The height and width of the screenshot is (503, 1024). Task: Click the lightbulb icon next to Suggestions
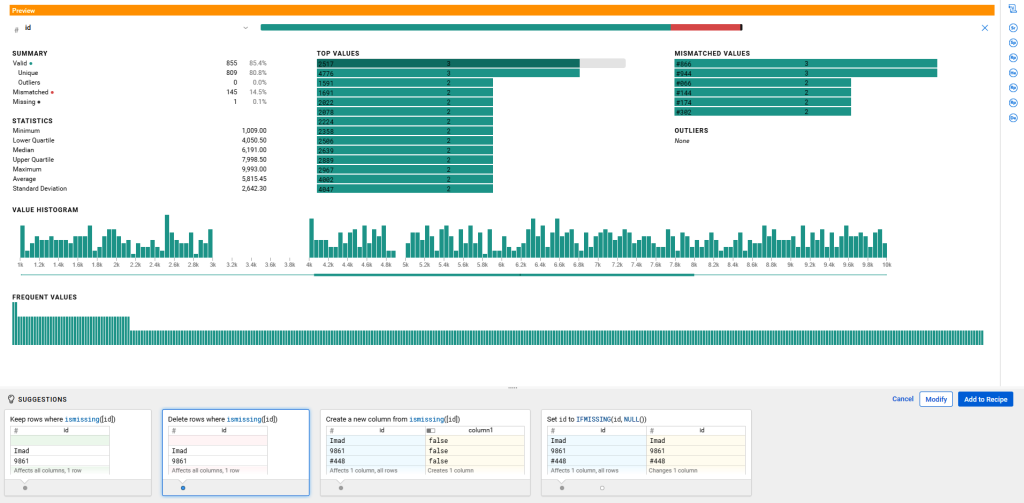tap(10, 399)
